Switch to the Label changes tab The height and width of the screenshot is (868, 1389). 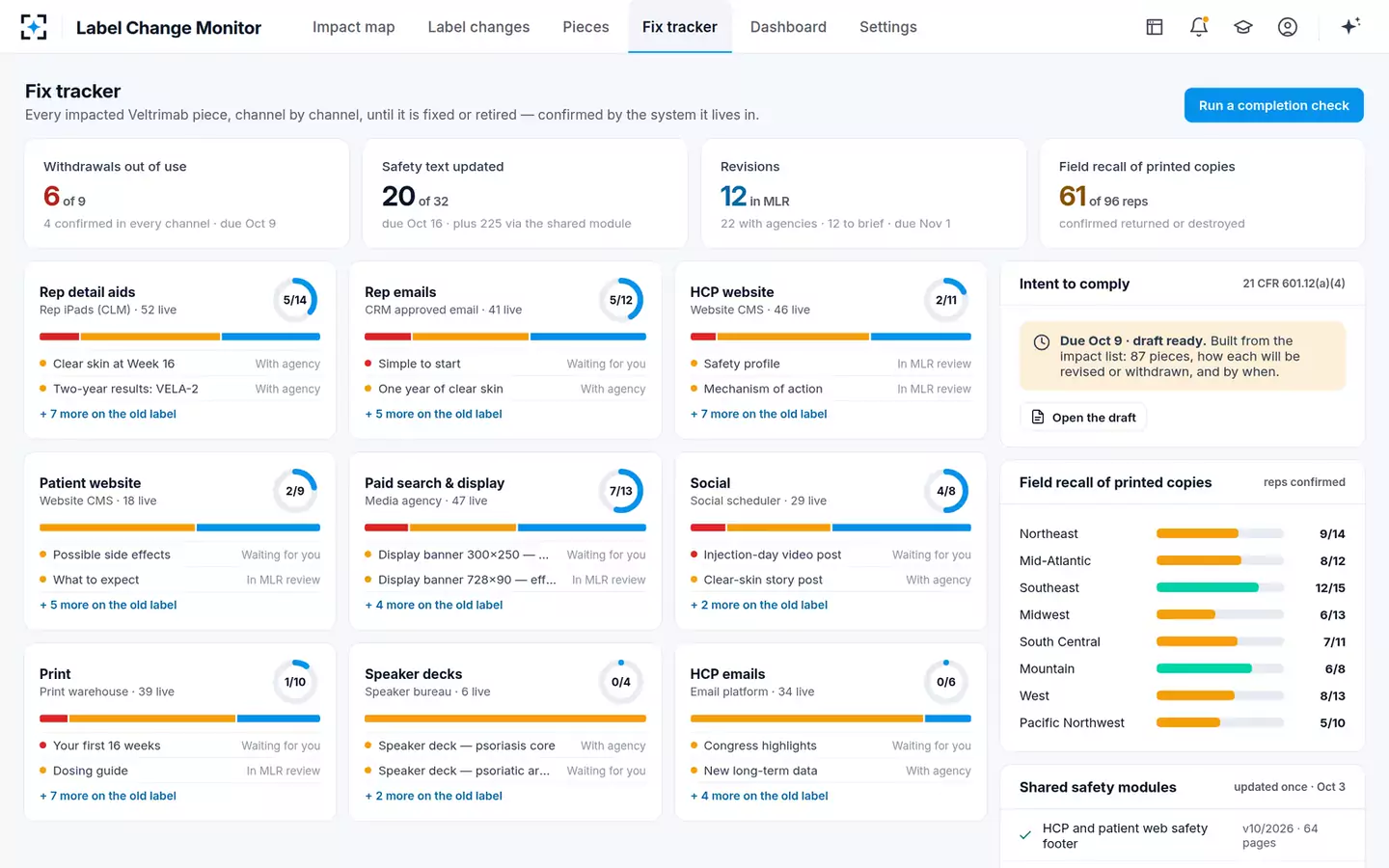point(478,27)
